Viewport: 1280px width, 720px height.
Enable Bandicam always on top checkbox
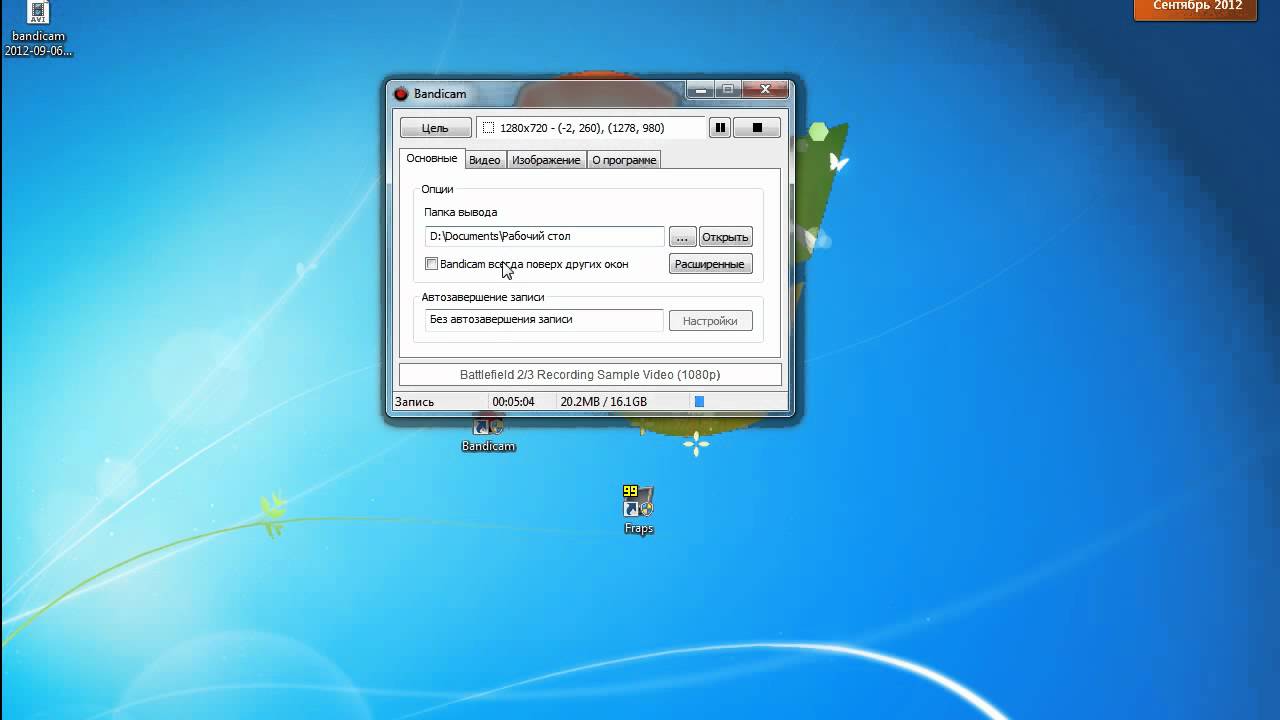coord(432,264)
